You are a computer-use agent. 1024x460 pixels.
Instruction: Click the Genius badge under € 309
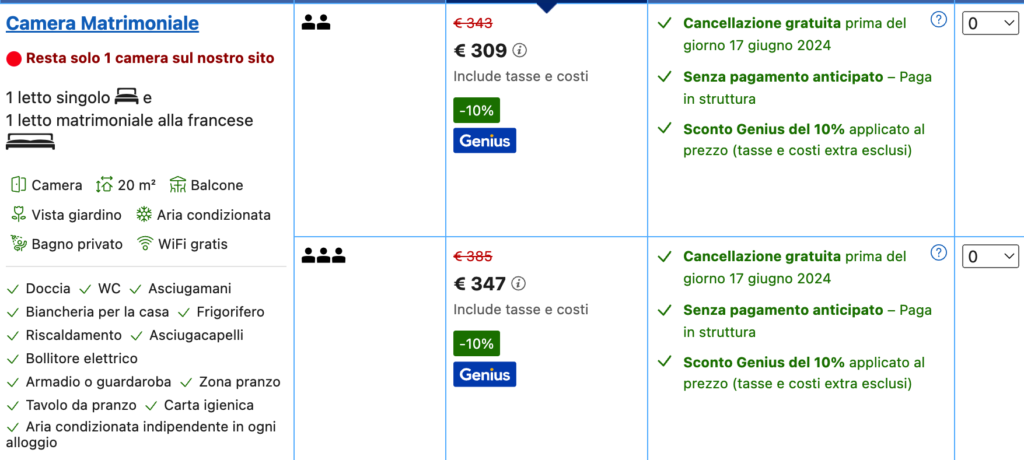click(485, 141)
